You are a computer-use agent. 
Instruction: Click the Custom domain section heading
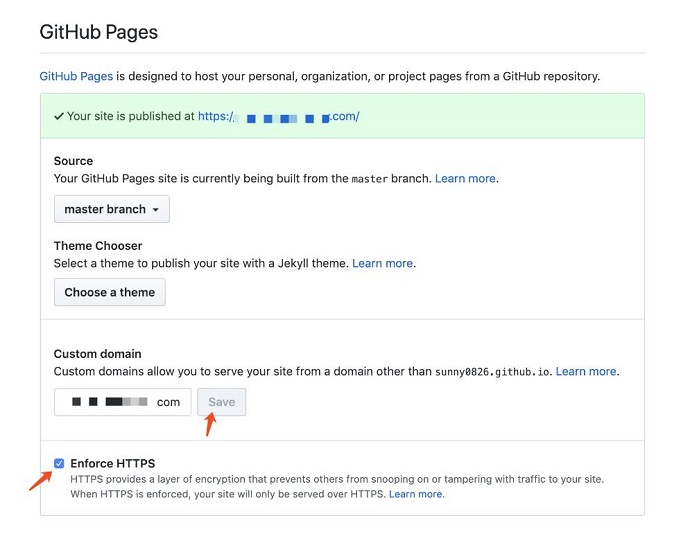tap(98, 354)
